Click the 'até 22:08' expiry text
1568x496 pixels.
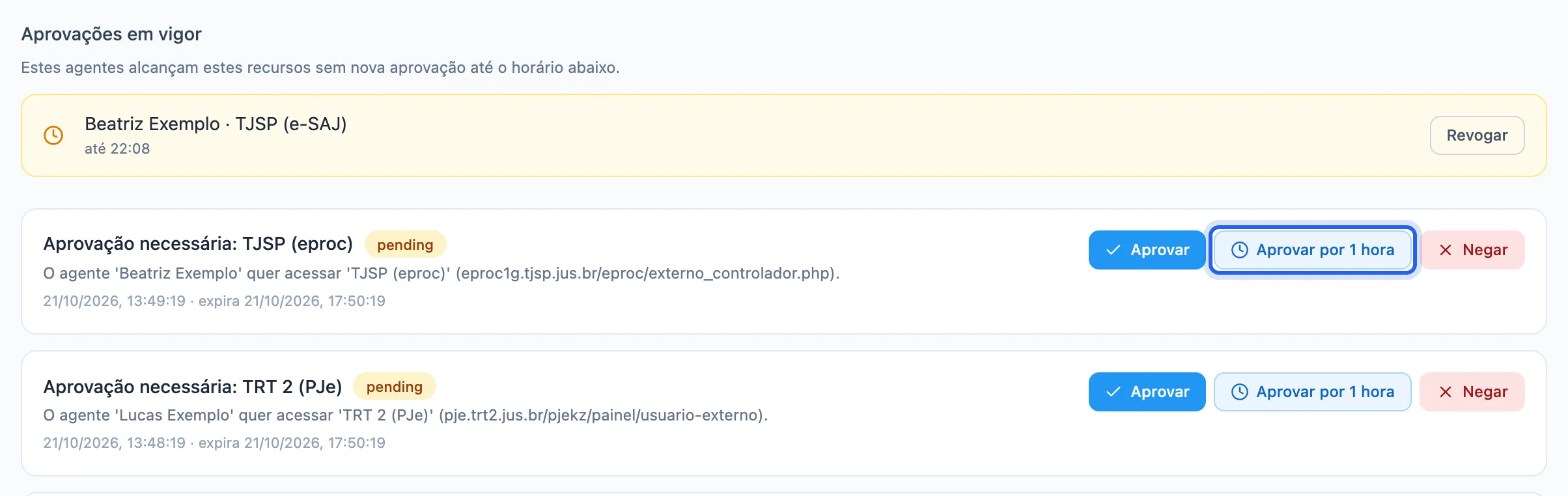[117, 148]
